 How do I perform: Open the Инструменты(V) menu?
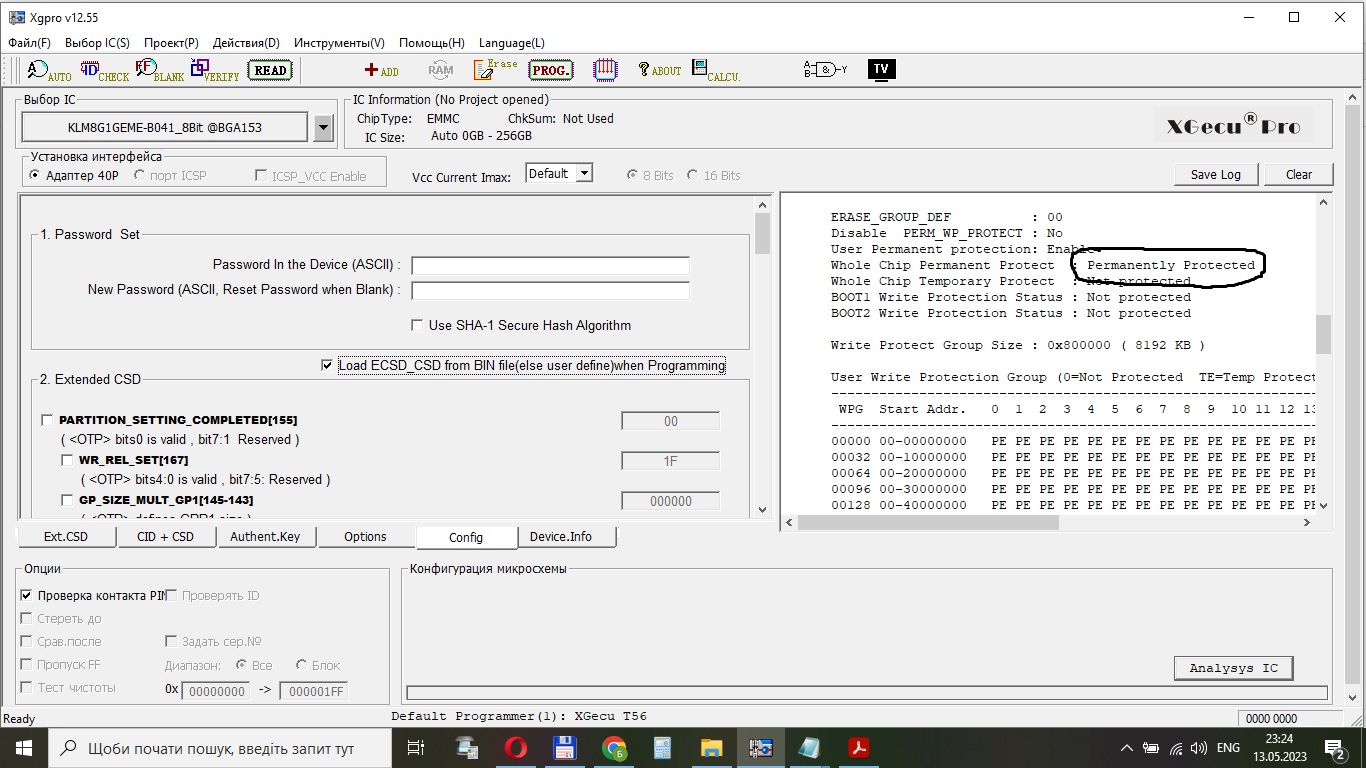pos(339,43)
